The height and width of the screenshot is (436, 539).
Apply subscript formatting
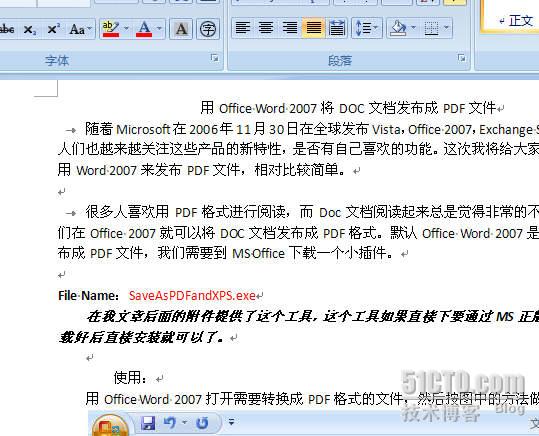30,29
